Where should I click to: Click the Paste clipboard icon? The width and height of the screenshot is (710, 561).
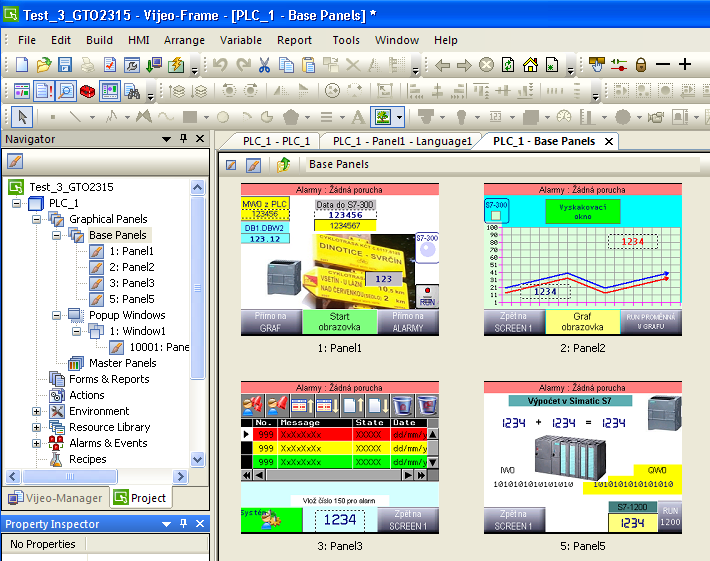click(x=308, y=65)
